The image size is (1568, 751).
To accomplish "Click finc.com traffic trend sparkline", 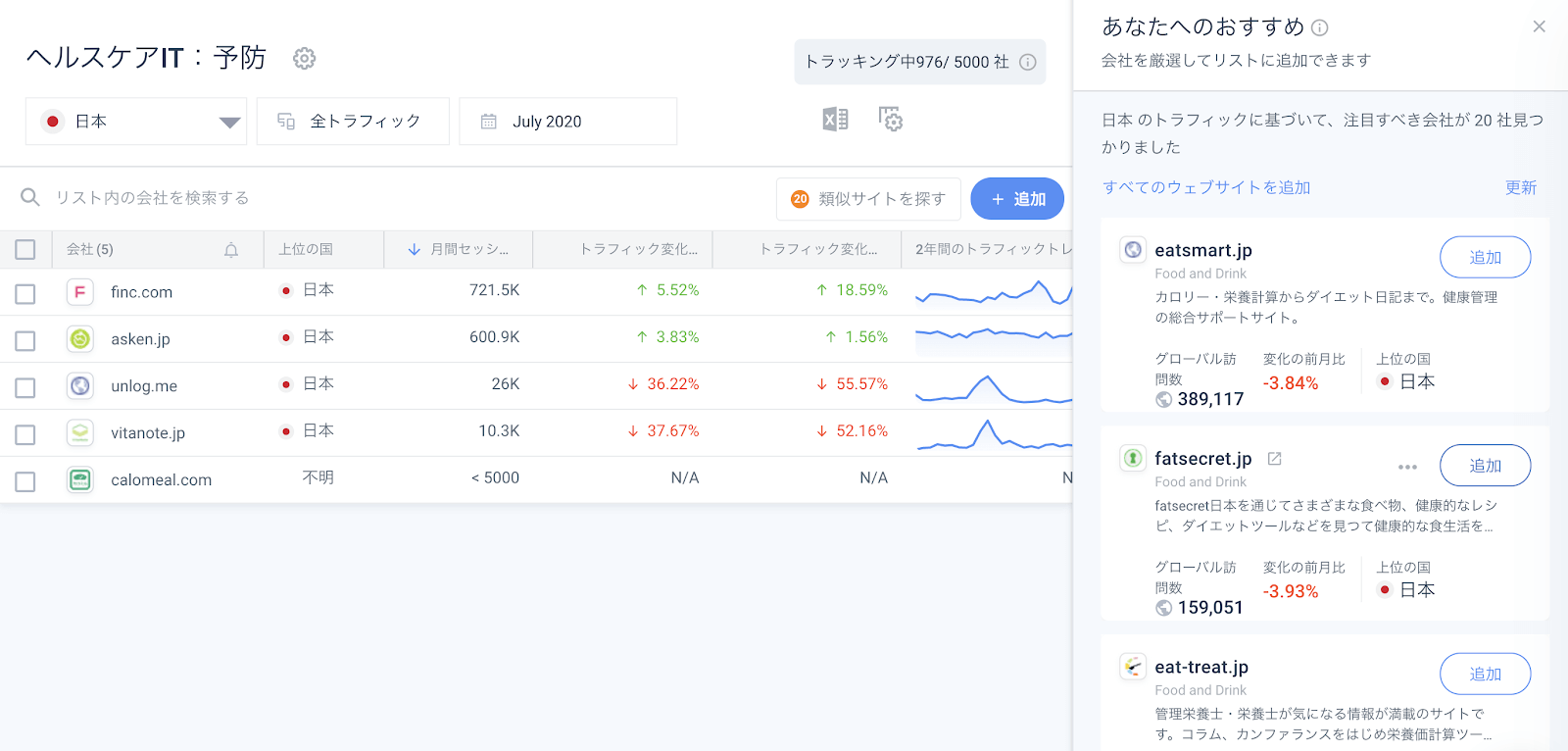I will pyautogui.click(x=994, y=292).
